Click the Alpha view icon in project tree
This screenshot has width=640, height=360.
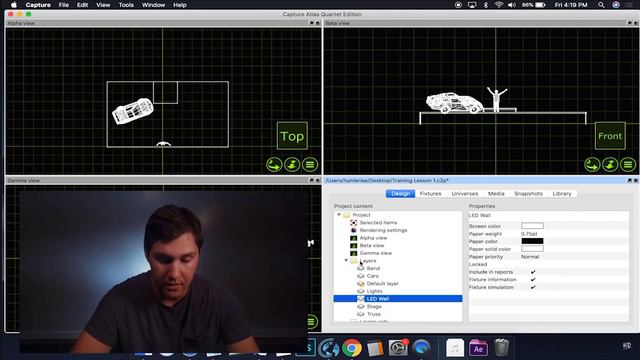click(353, 238)
